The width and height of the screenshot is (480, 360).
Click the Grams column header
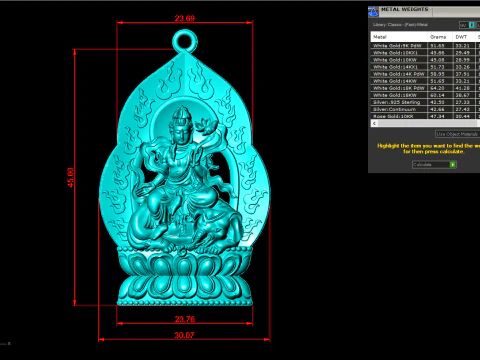439,37
